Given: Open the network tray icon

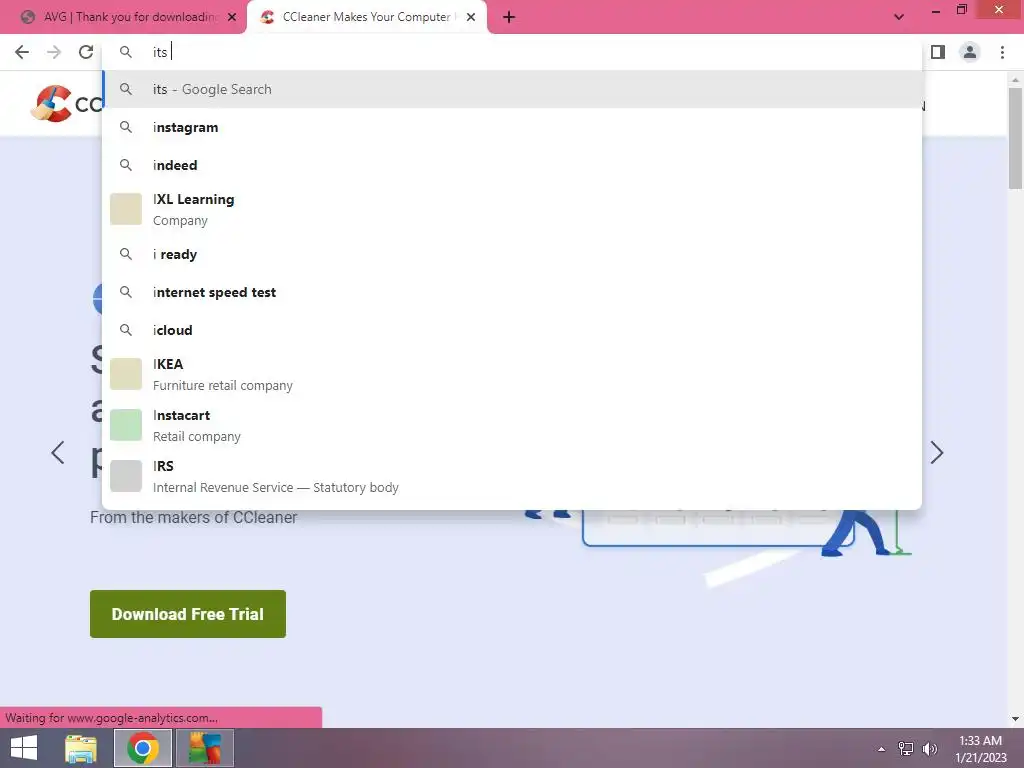Looking at the screenshot, I should (906, 749).
